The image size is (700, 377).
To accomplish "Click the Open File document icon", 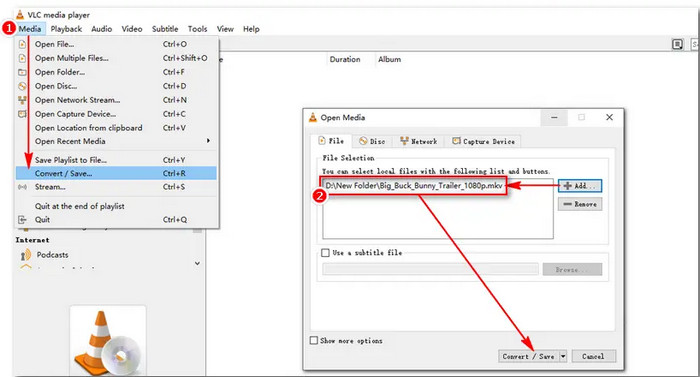I will [22, 44].
